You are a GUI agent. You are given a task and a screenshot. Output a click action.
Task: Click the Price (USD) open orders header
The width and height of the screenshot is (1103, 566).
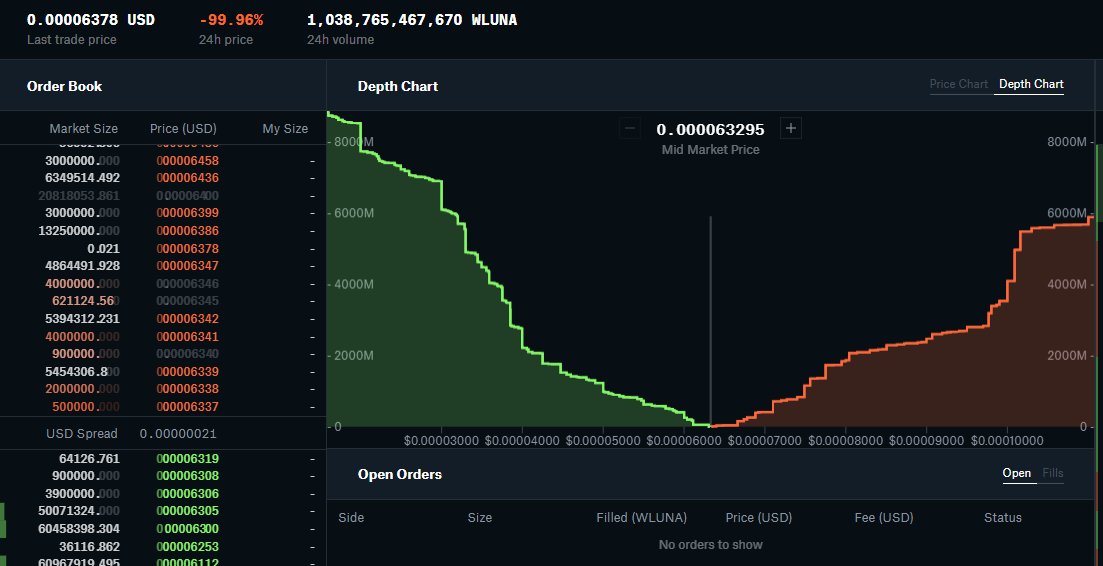click(758, 517)
